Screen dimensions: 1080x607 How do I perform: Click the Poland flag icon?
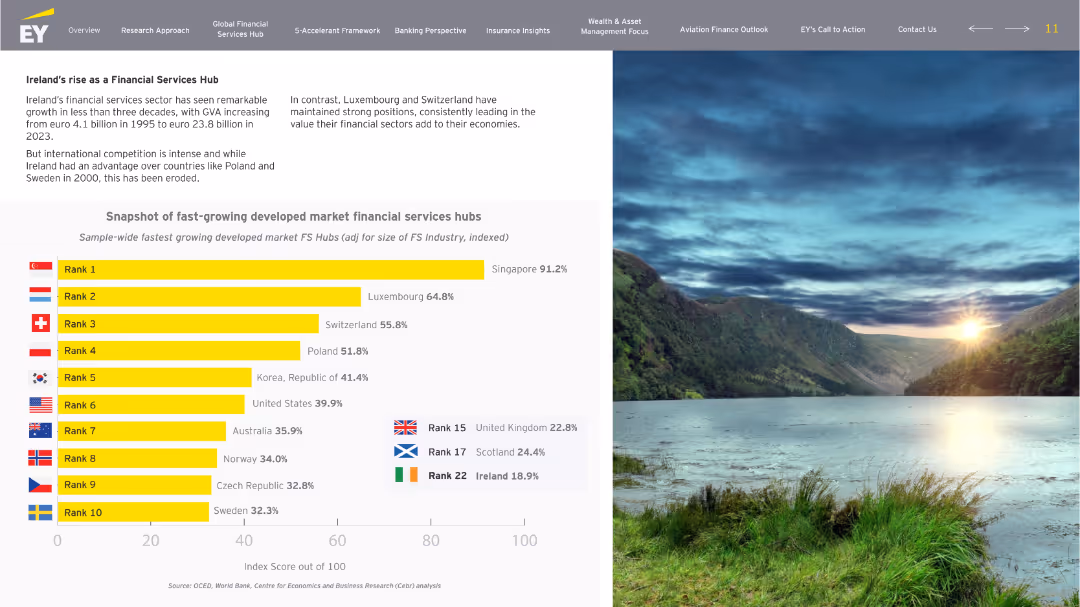(41, 351)
